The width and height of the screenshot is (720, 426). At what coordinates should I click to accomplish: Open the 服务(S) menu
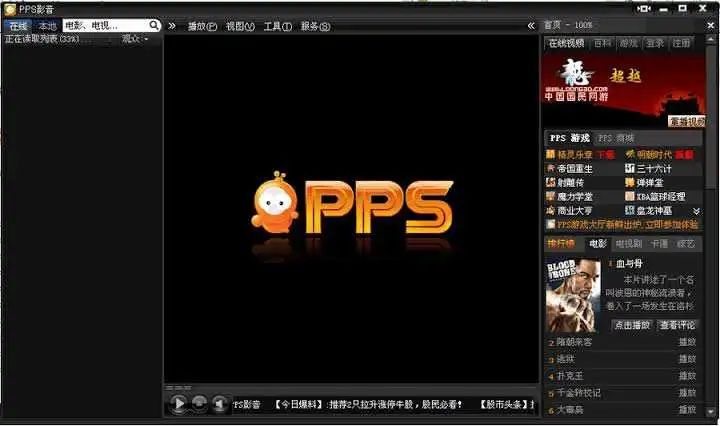point(315,27)
